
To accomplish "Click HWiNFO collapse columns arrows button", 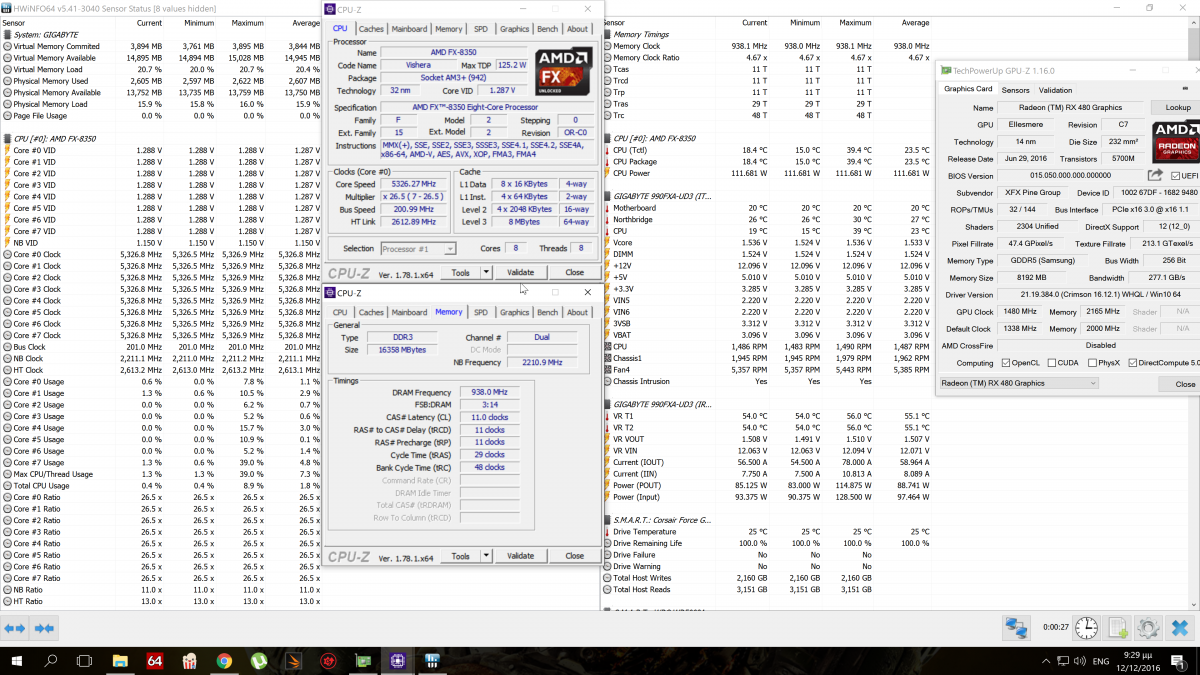I will 43,628.
